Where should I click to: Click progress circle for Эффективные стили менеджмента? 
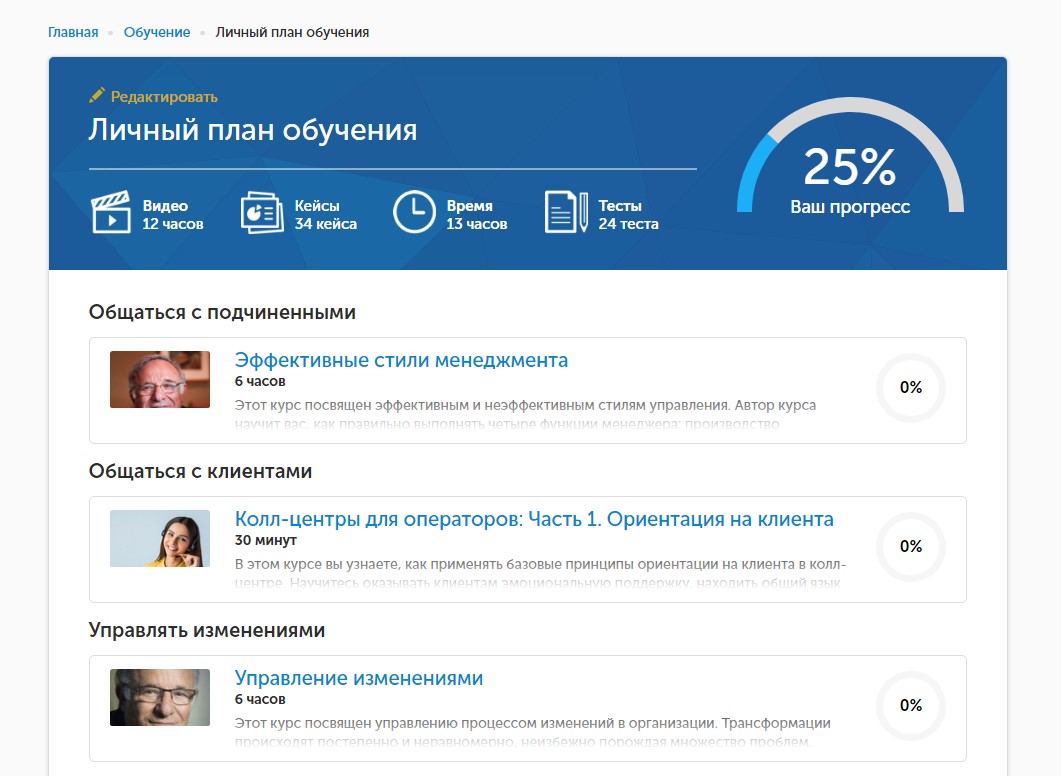pyautogui.click(x=911, y=388)
